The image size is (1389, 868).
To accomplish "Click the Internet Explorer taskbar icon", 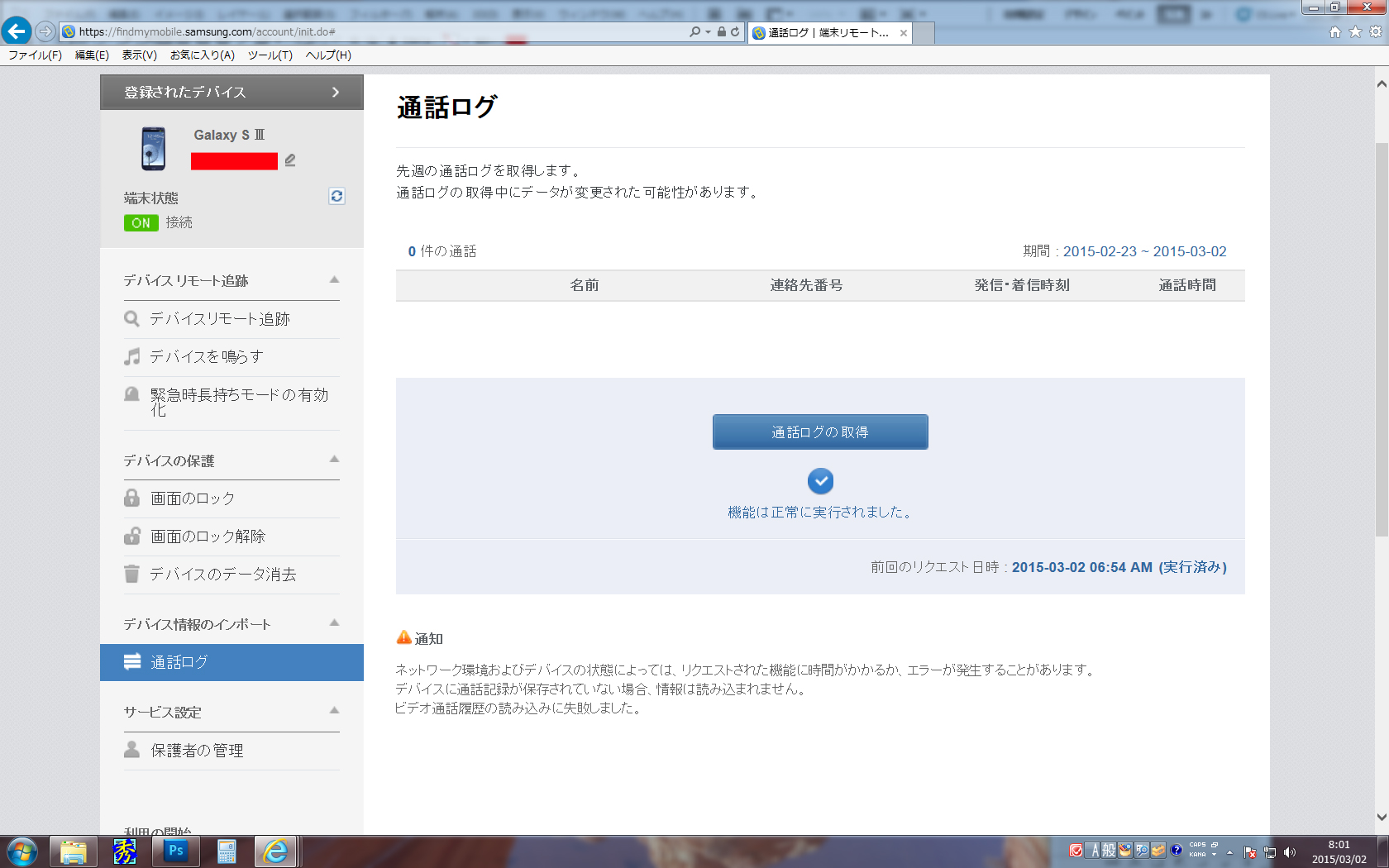I will [276, 851].
